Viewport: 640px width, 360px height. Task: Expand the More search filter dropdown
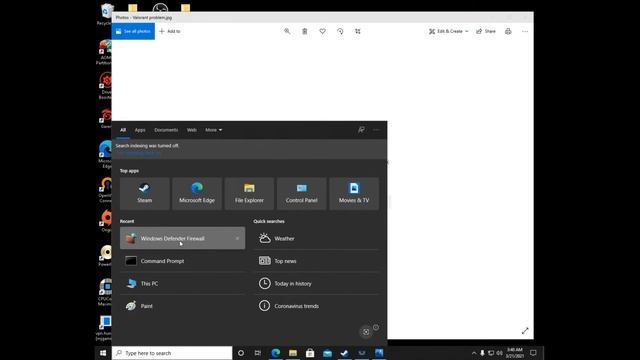pyautogui.click(x=213, y=130)
